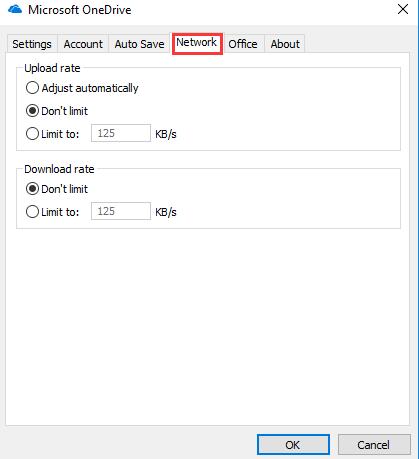Confirm changes with the OK button
Image resolution: width=419 pixels, height=459 pixels.
click(x=293, y=445)
